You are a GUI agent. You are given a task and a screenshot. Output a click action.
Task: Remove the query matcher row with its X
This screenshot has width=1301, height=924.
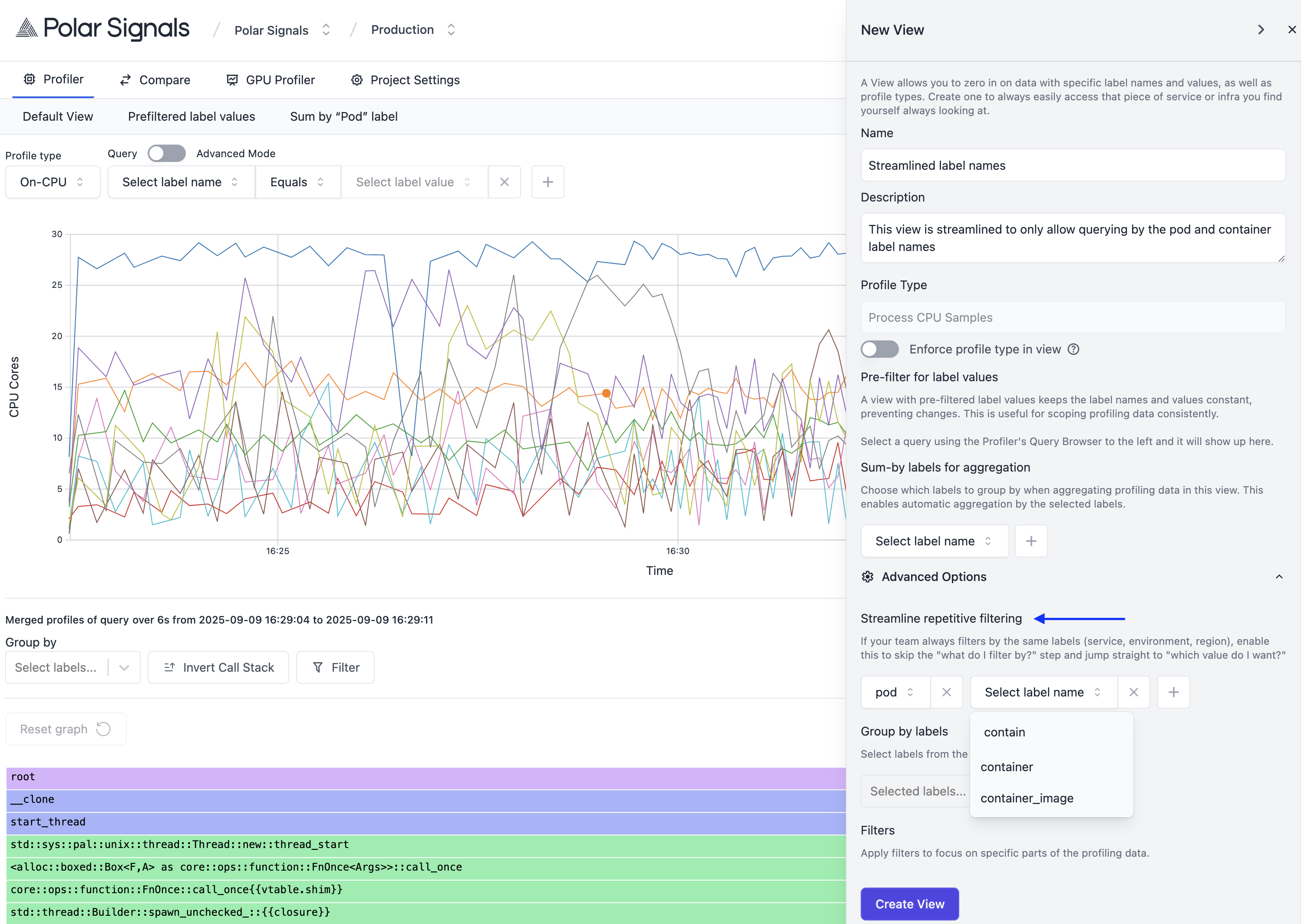pyautogui.click(x=504, y=182)
